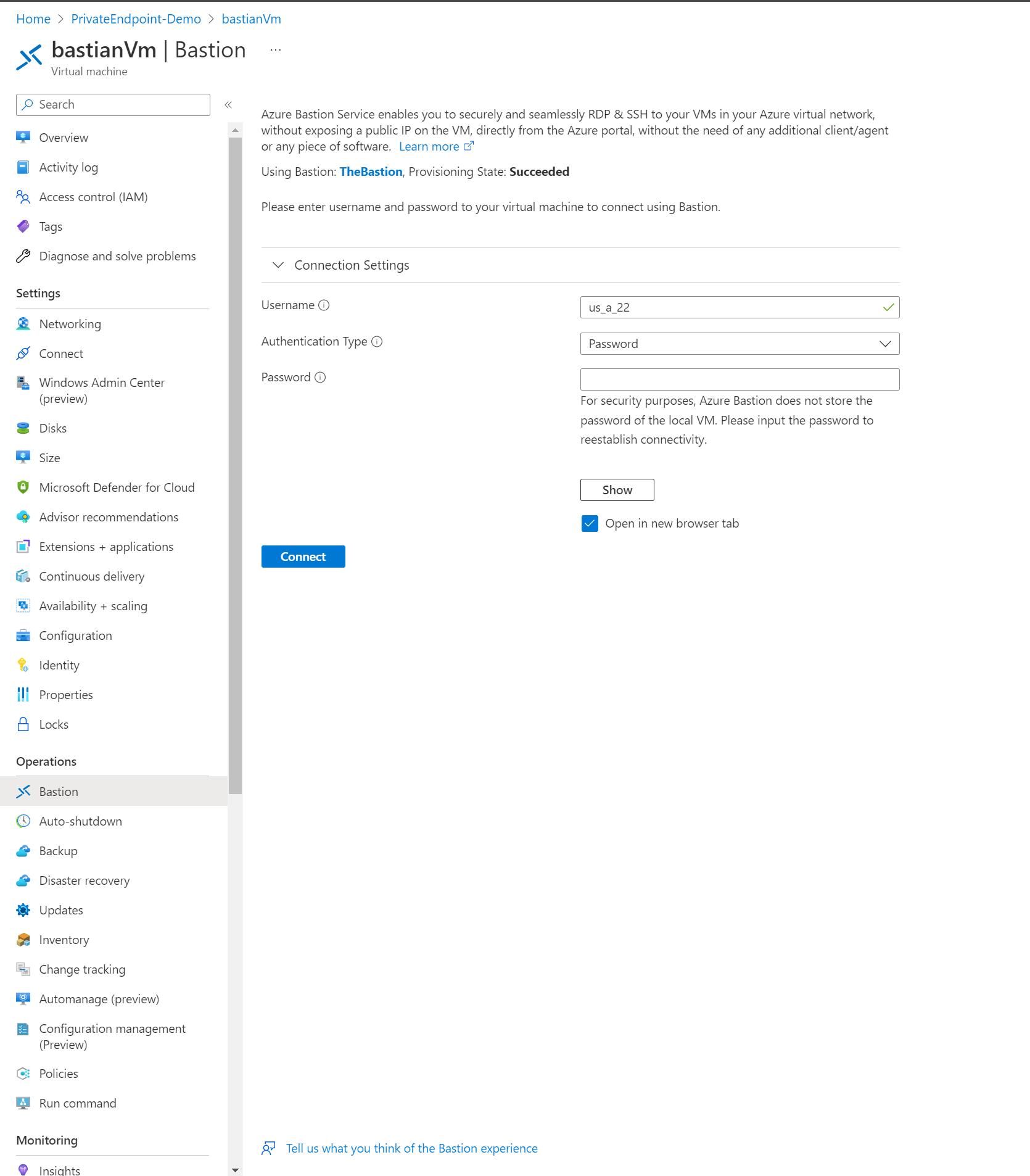Click the Show password button

pos(617,490)
